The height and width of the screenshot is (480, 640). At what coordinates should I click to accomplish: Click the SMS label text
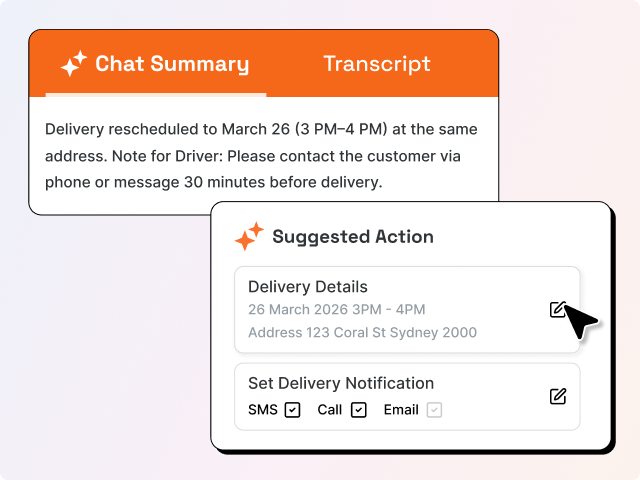[262, 409]
